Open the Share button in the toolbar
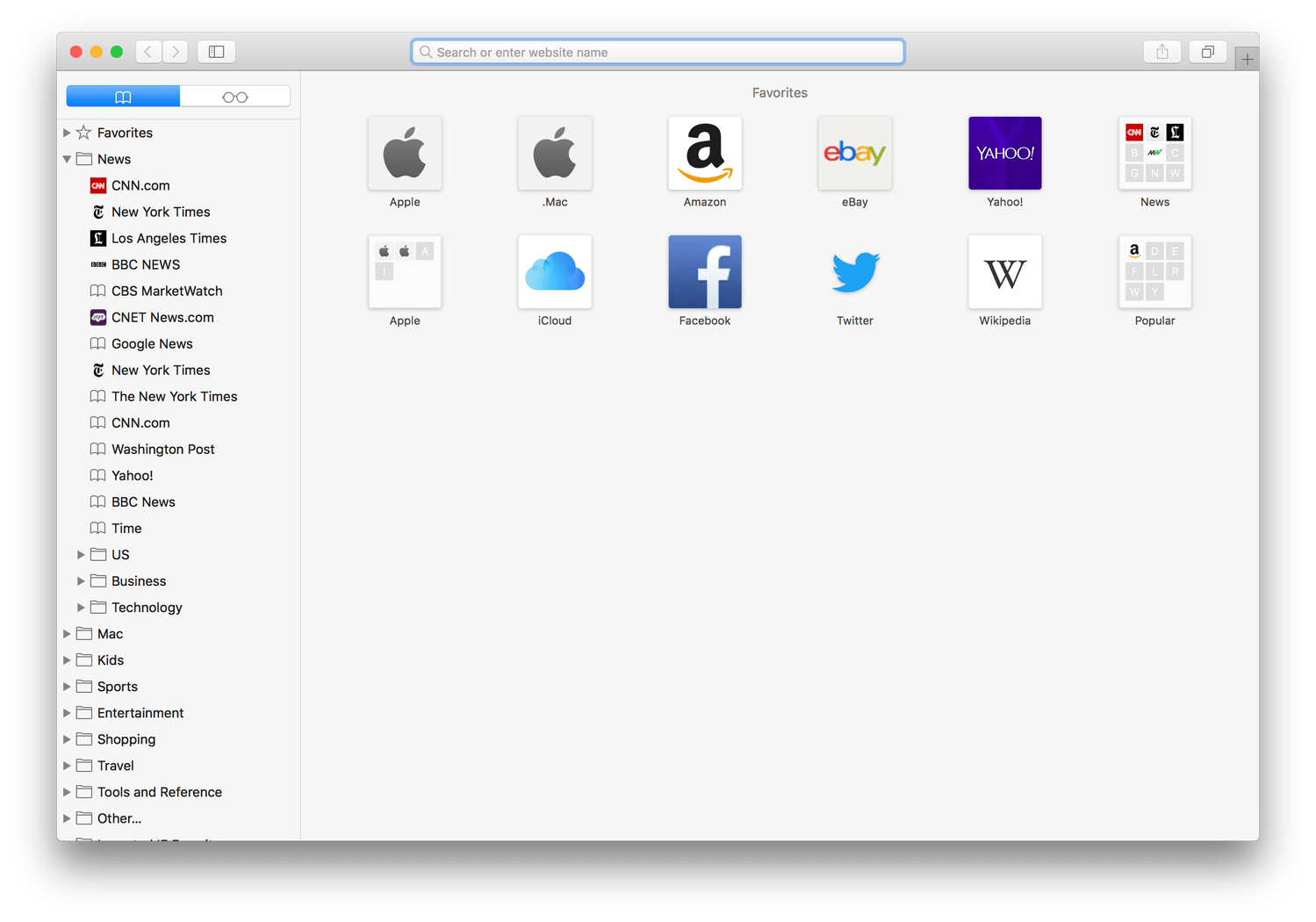 click(1162, 52)
